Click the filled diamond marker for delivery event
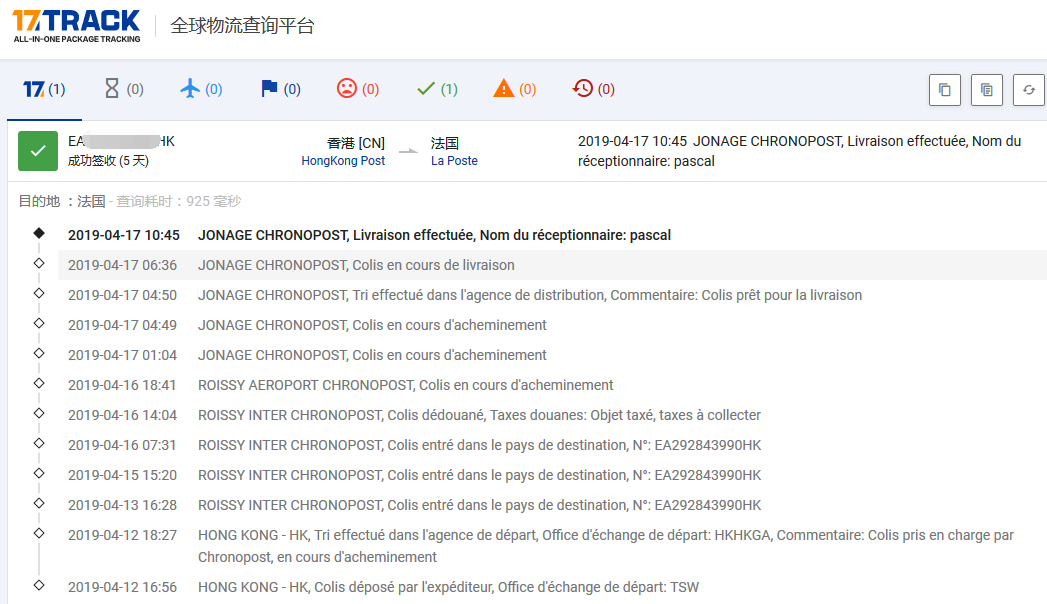1047x604 pixels. (39, 233)
